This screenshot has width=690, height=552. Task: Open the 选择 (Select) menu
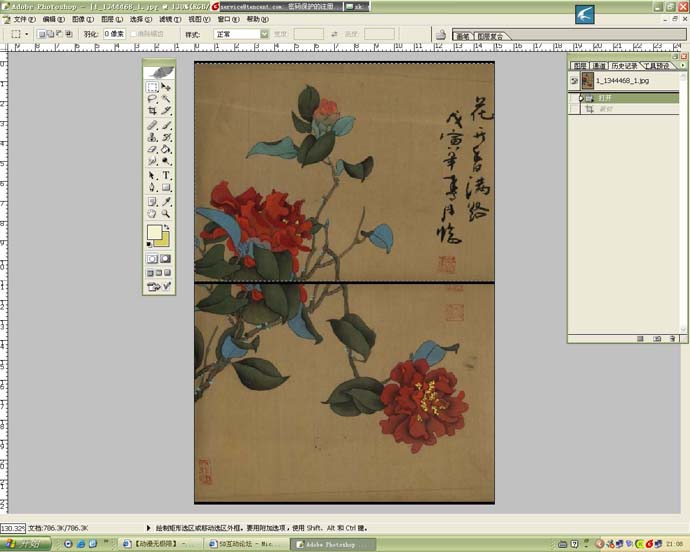click(x=140, y=19)
